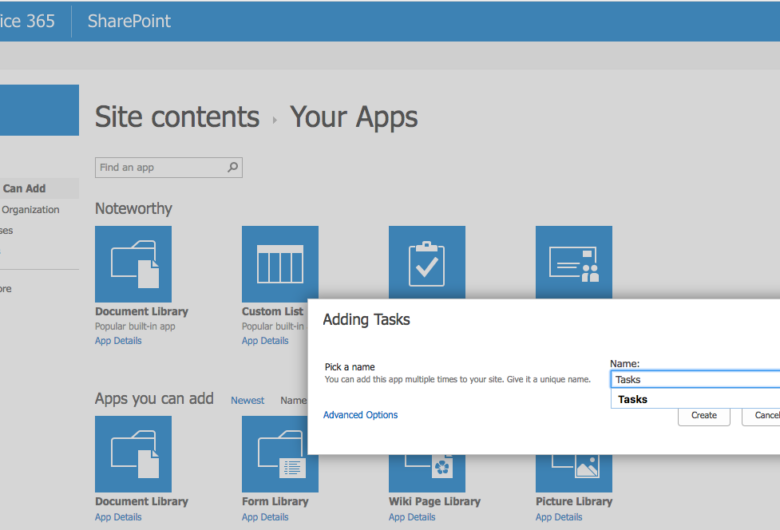This screenshot has width=780, height=530.
Task: Open Advanced Options link
Action: pyautogui.click(x=360, y=415)
